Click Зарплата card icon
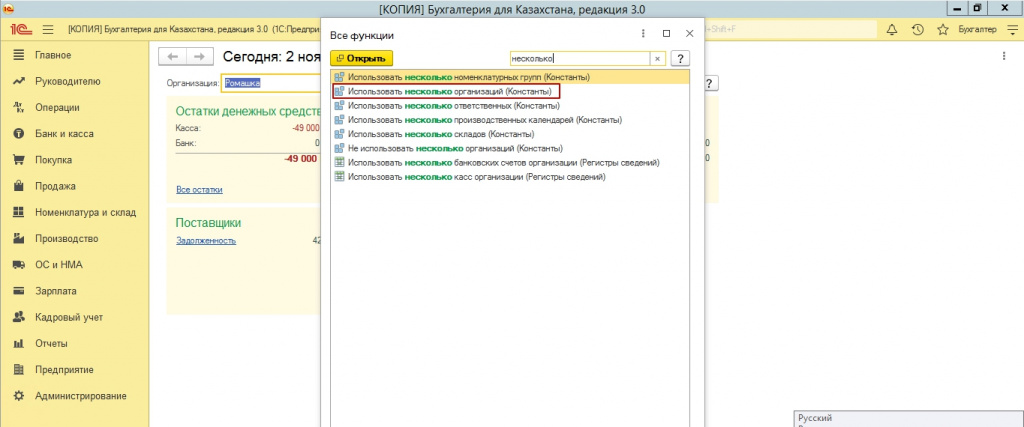The image size is (1024, 427). [x=19, y=291]
